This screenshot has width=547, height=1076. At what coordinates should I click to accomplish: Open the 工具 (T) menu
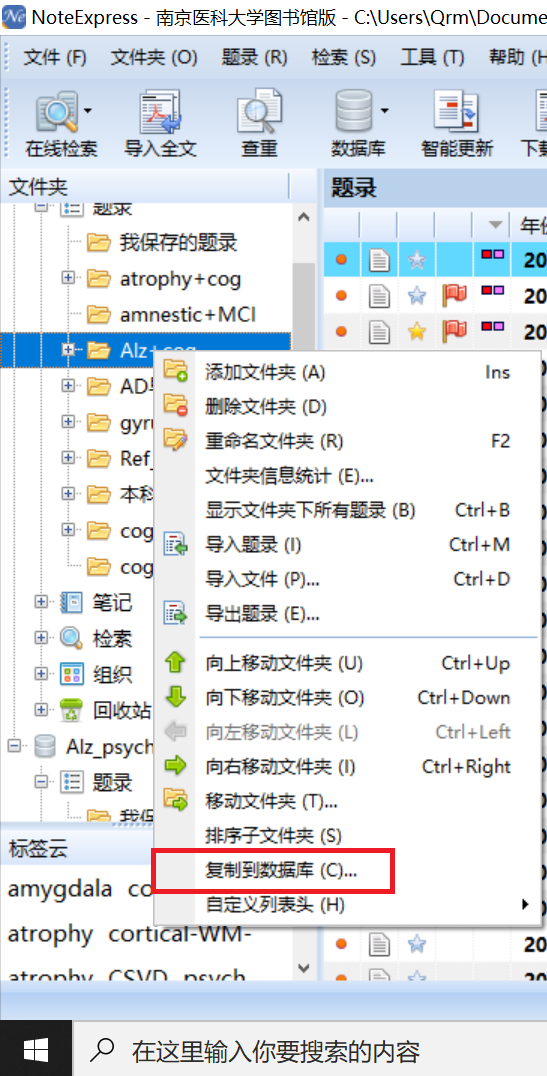432,57
